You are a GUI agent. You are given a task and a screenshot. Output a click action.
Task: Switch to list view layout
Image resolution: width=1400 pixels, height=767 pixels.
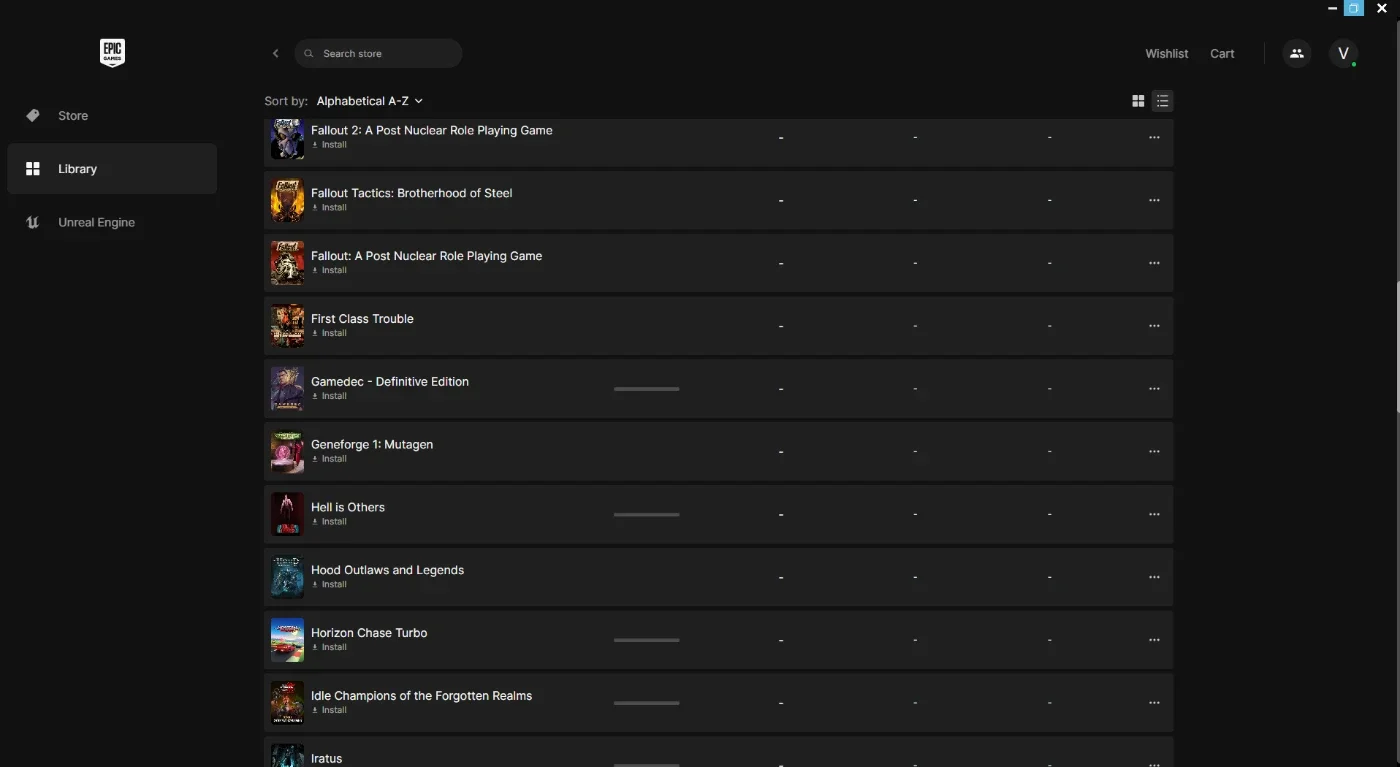[1162, 101]
